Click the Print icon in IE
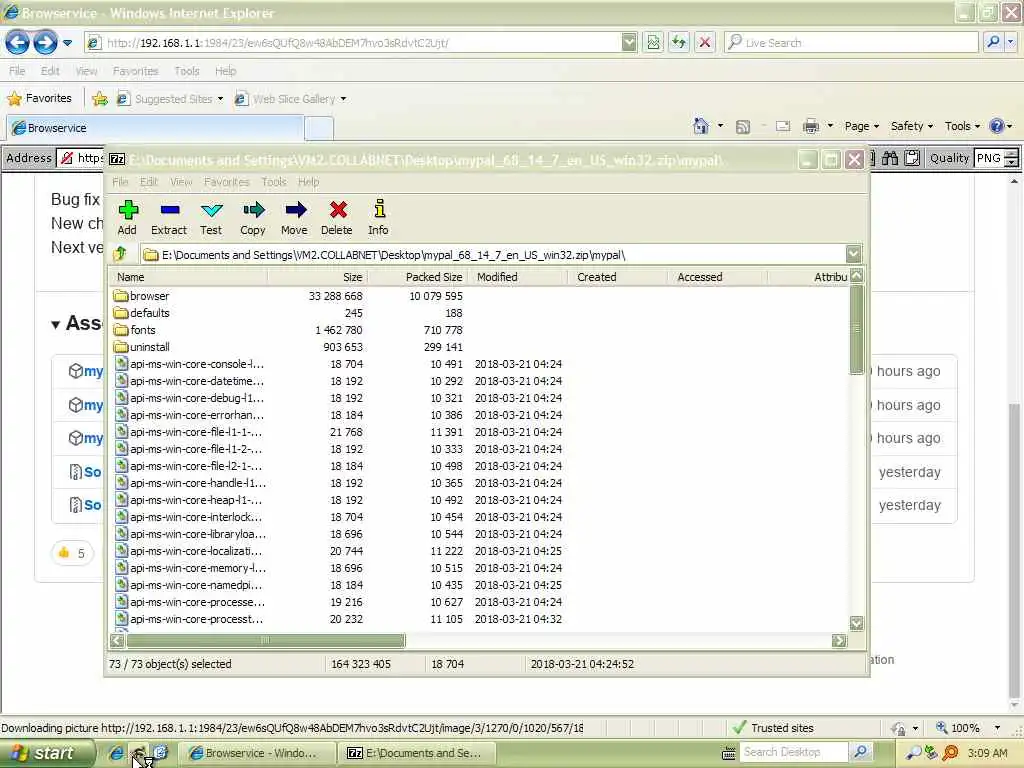The image size is (1024, 768). (811, 126)
